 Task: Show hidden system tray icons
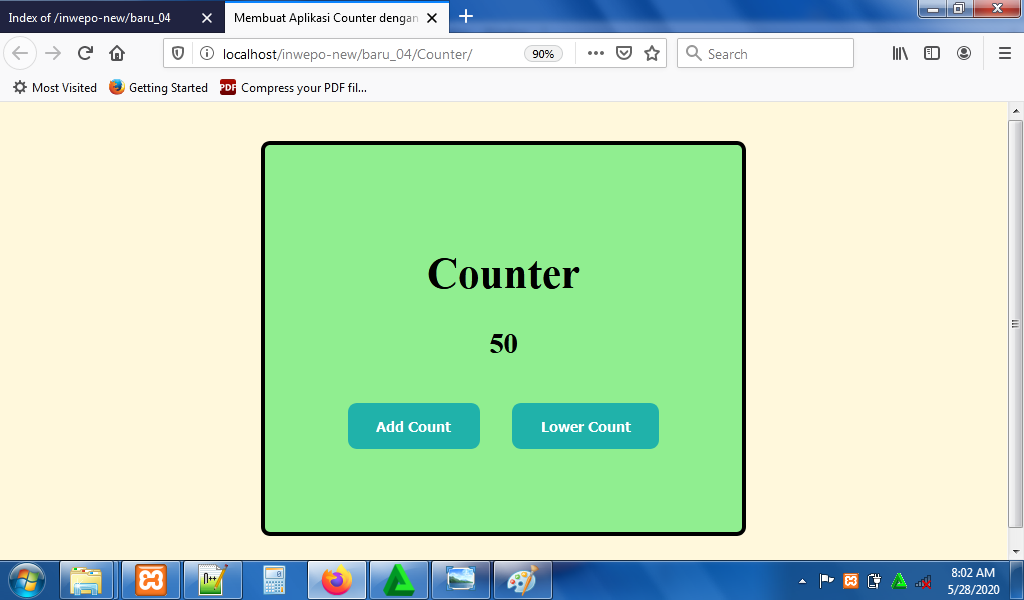803,580
